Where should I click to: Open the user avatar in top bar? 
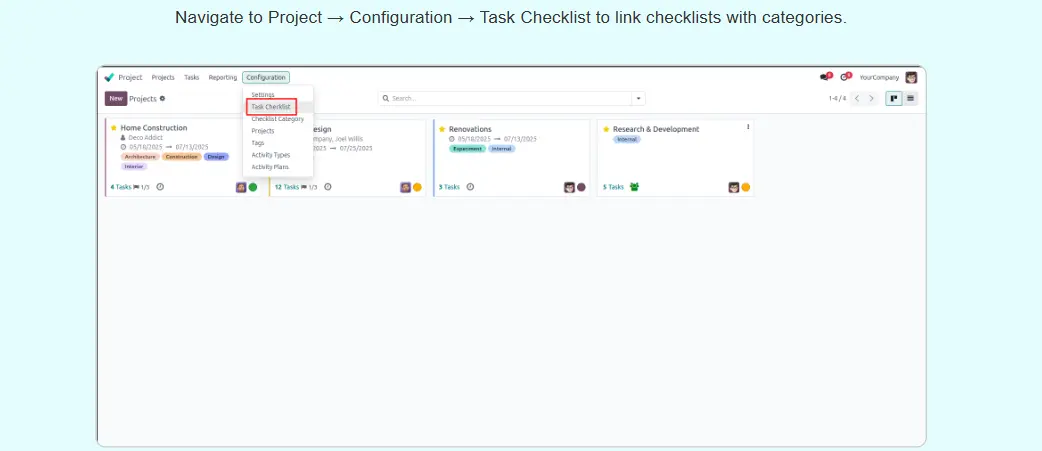(x=911, y=77)
